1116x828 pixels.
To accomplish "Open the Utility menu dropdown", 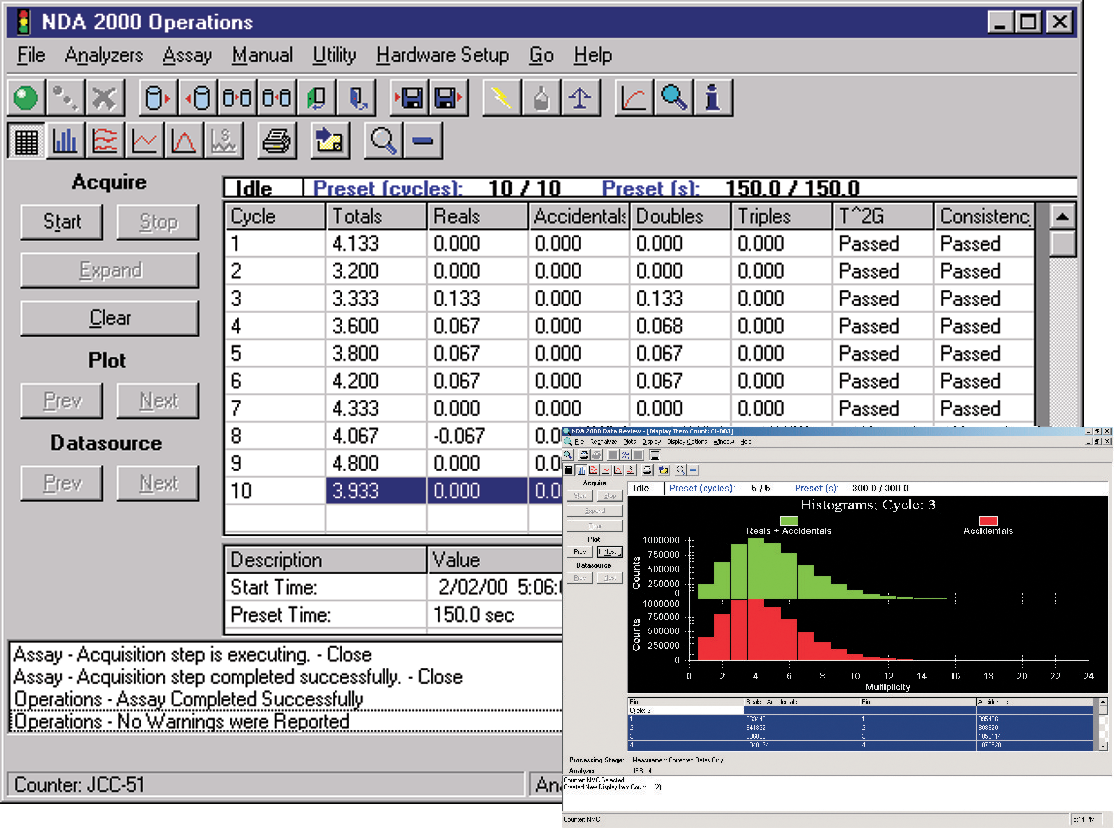I will click(334, 55).
